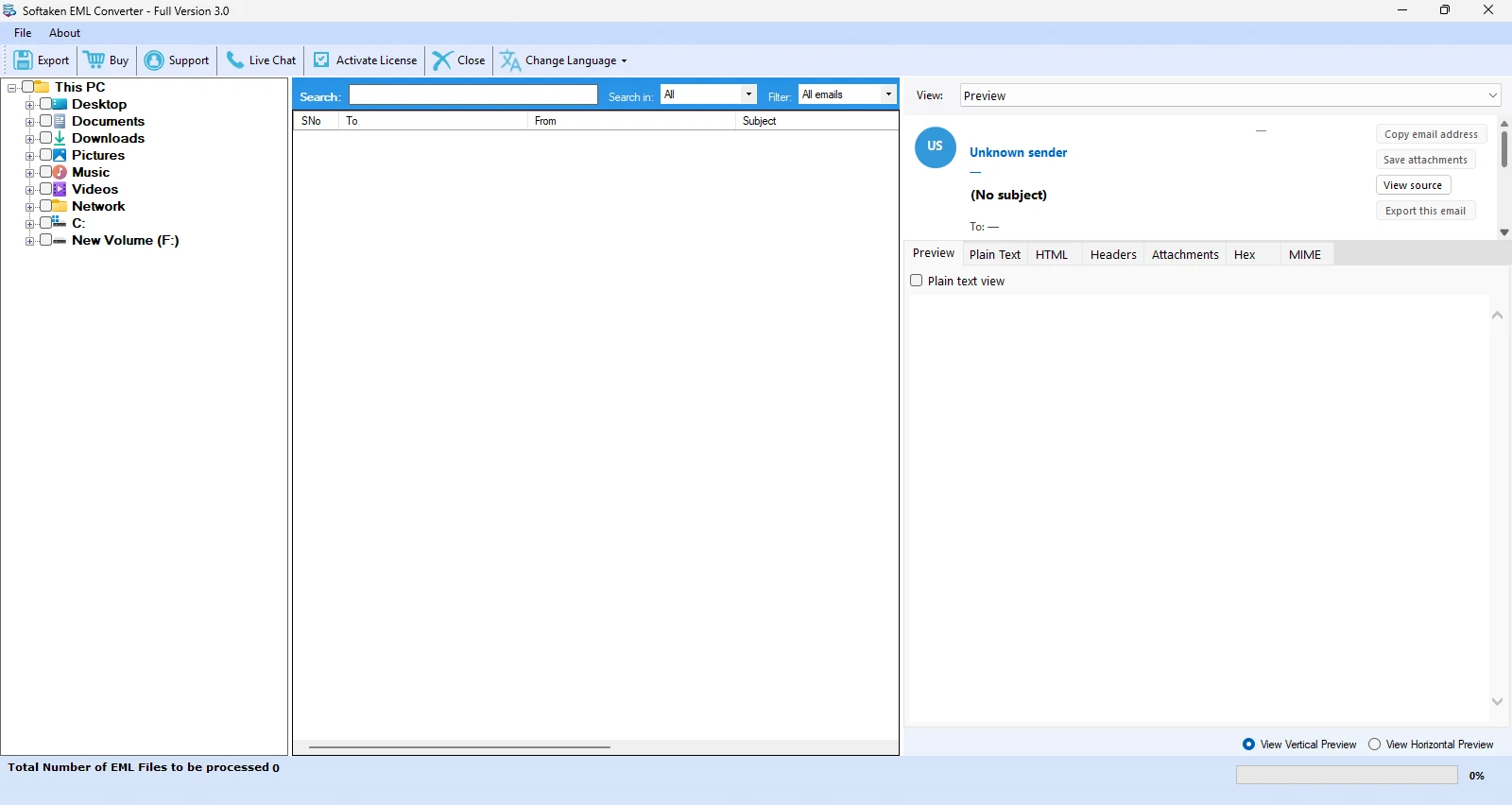Check the Music folder checkbox
Screen dimensions: 1512x805
[45, 172]
